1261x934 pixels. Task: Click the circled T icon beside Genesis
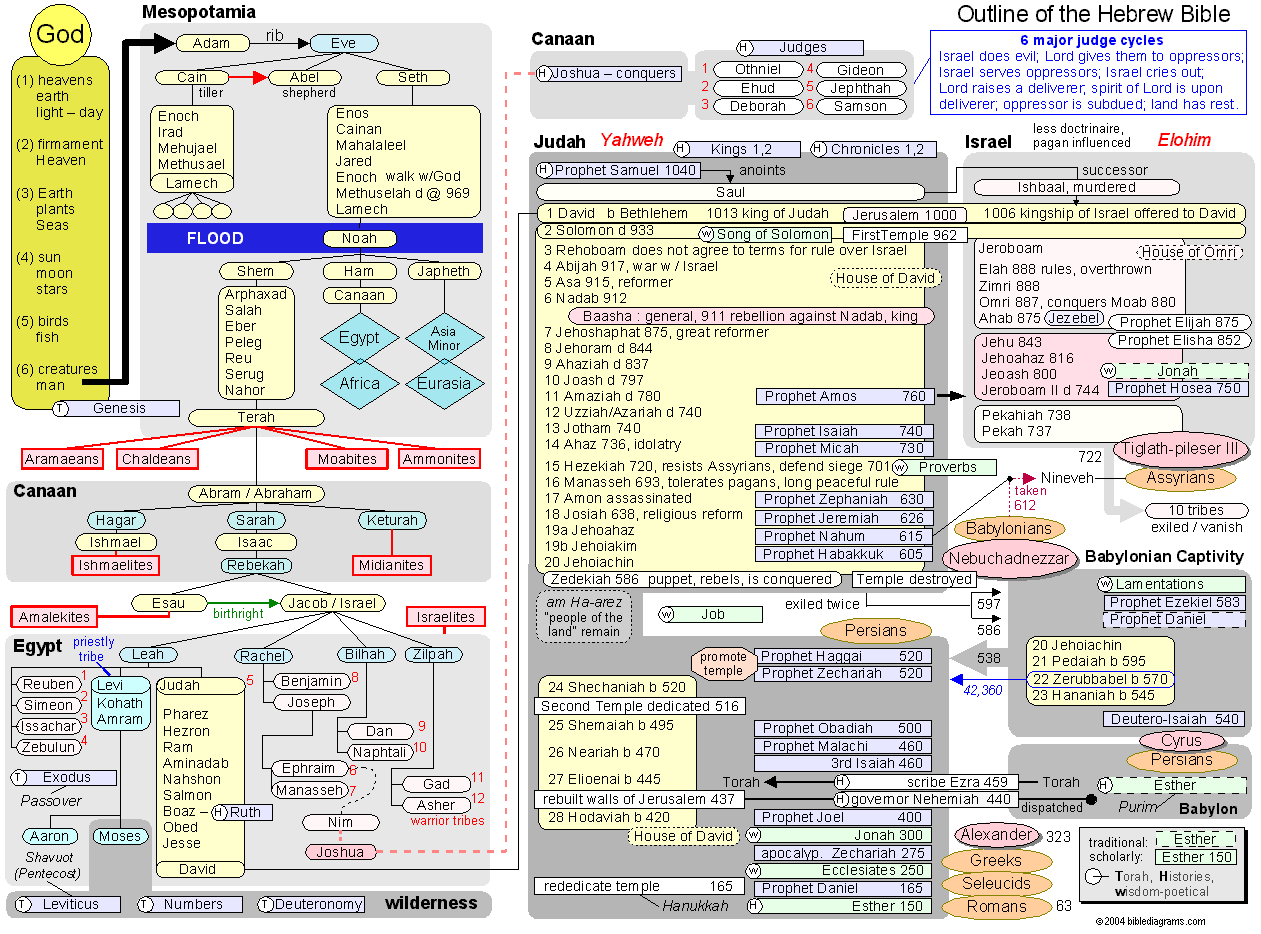click(61, 408)
